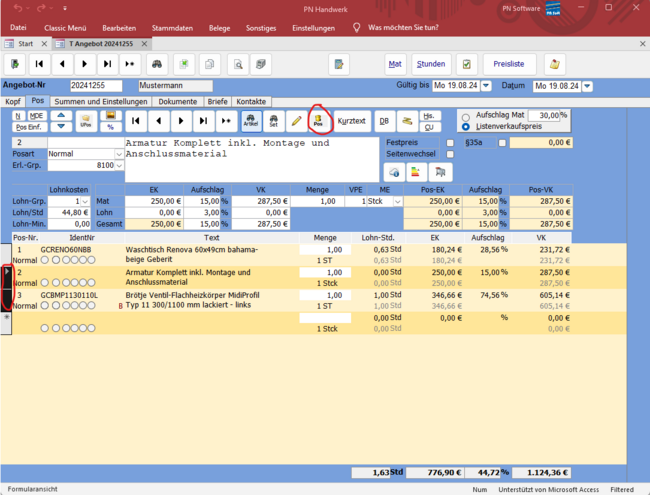Open the Belege menu

tap(219, 28)
